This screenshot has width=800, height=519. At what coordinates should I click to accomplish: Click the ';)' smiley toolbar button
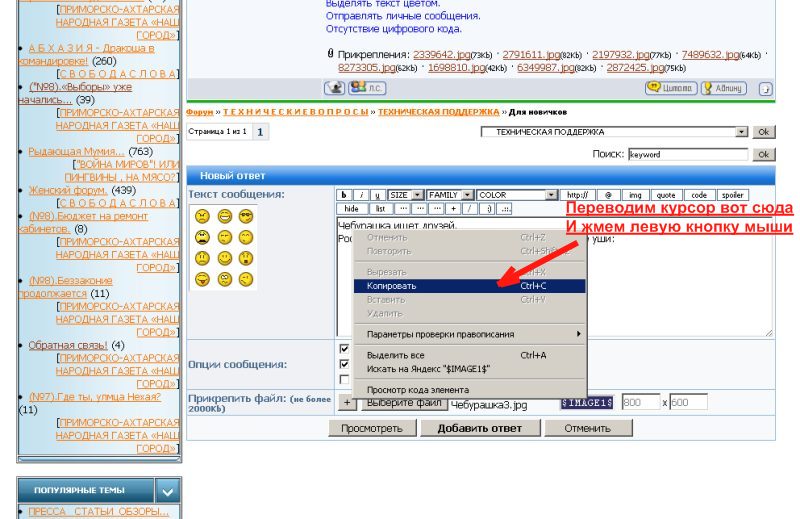(x=489, y=208)
